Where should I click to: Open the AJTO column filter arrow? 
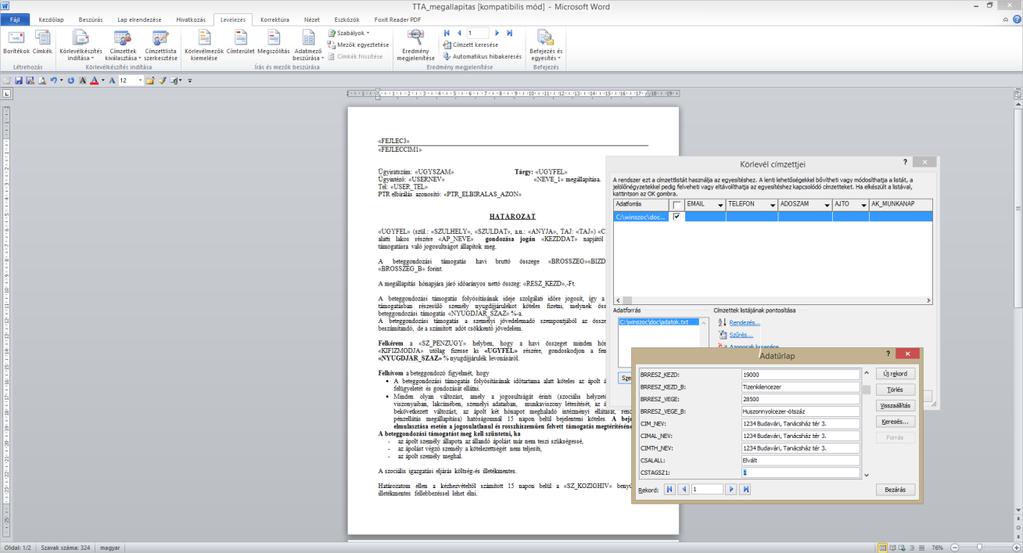(863, 205)
